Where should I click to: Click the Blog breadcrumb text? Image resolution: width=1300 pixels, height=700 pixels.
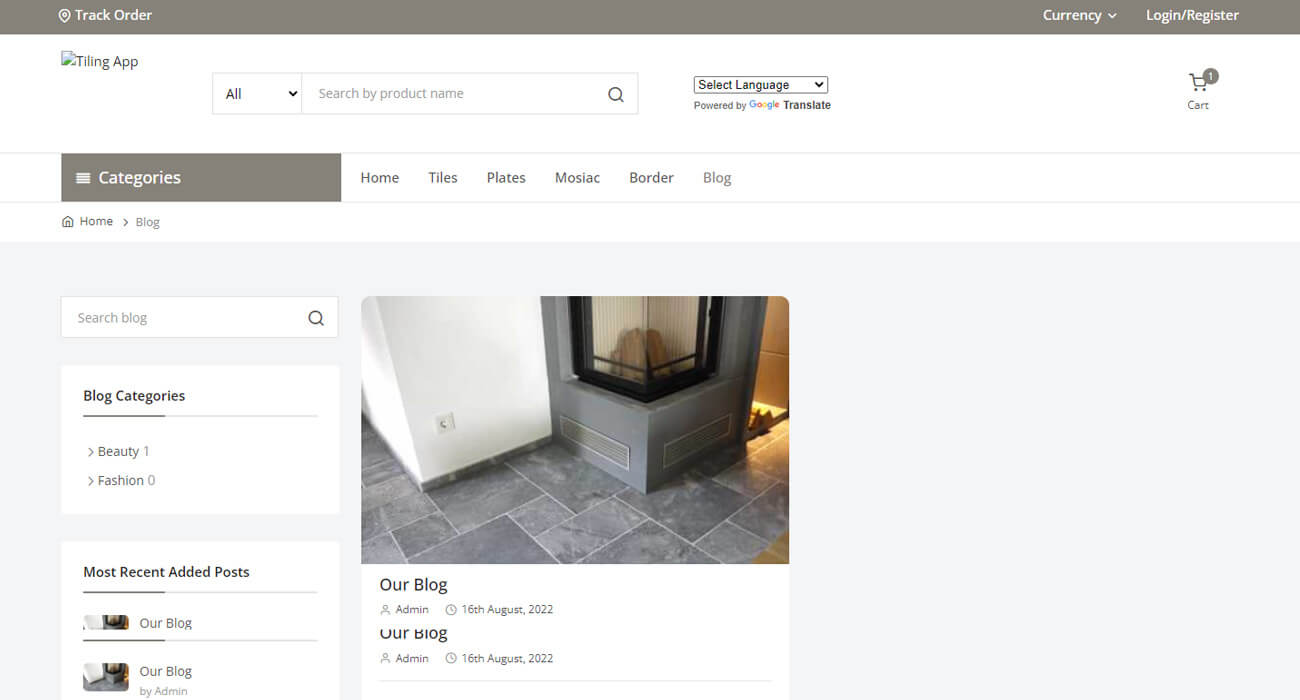[x=148, y=222]
